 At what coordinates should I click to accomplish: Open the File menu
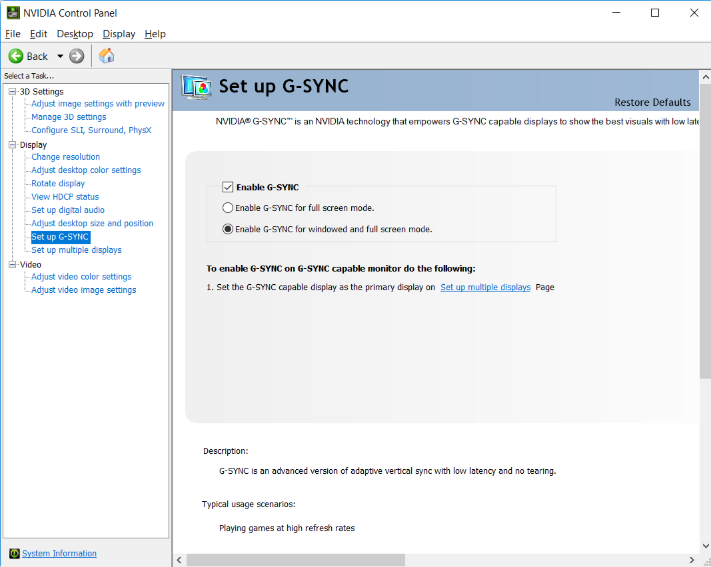tap(13, 34)
